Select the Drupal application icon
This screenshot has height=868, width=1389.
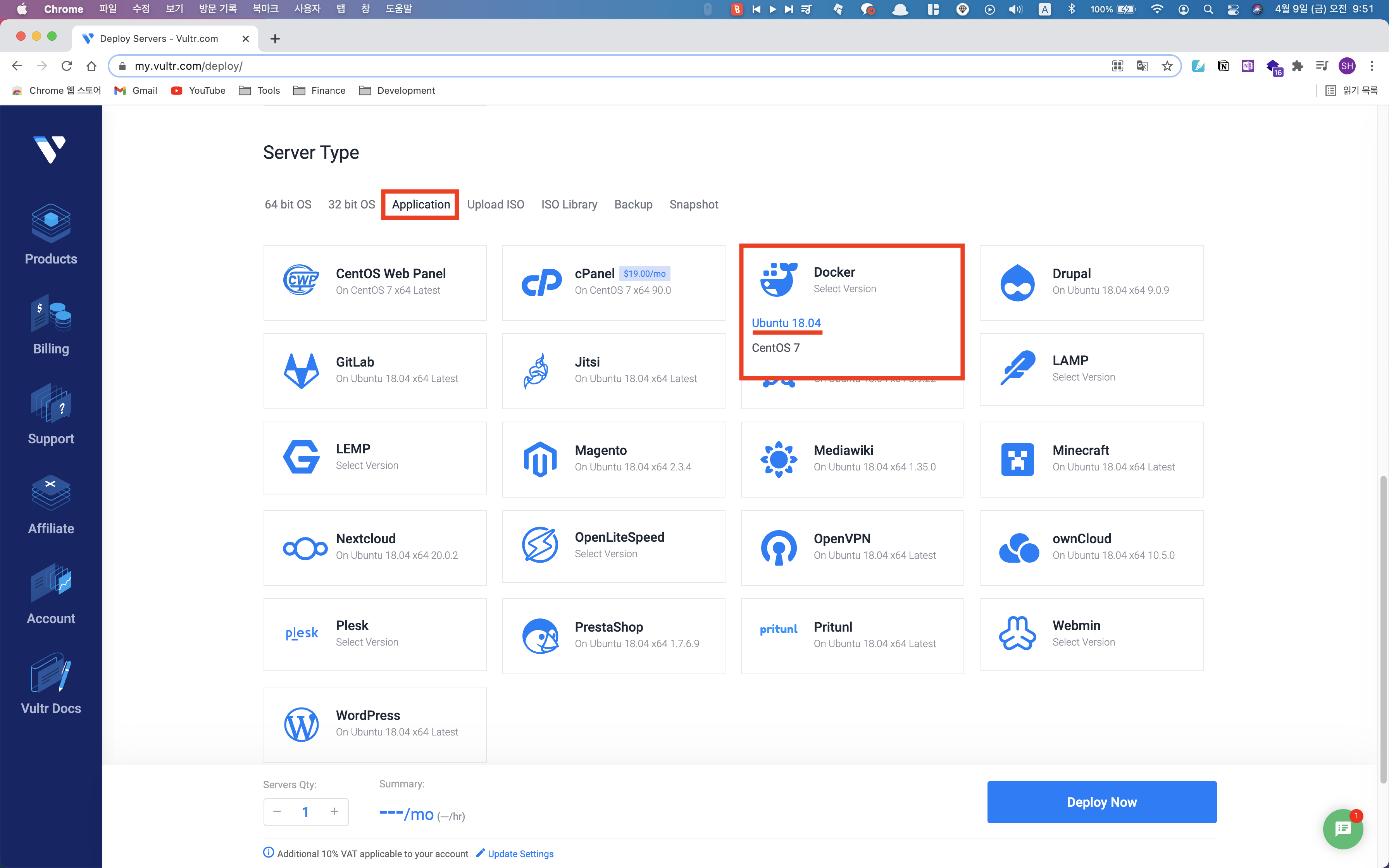coord(1017,282)
